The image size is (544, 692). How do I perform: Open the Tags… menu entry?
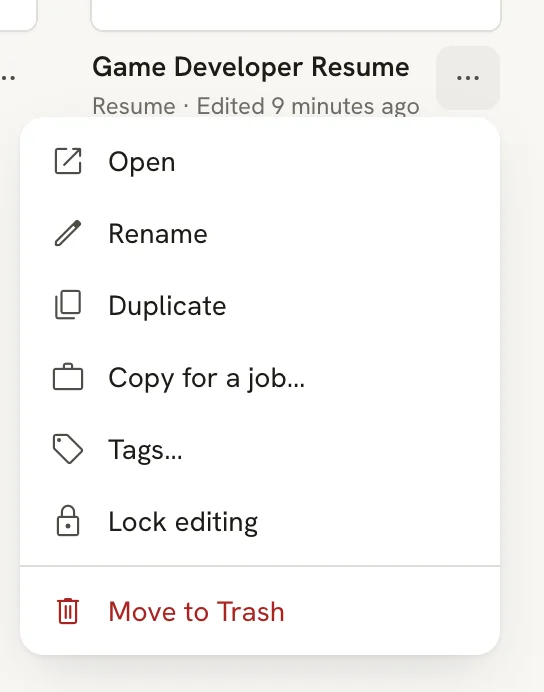260,449
